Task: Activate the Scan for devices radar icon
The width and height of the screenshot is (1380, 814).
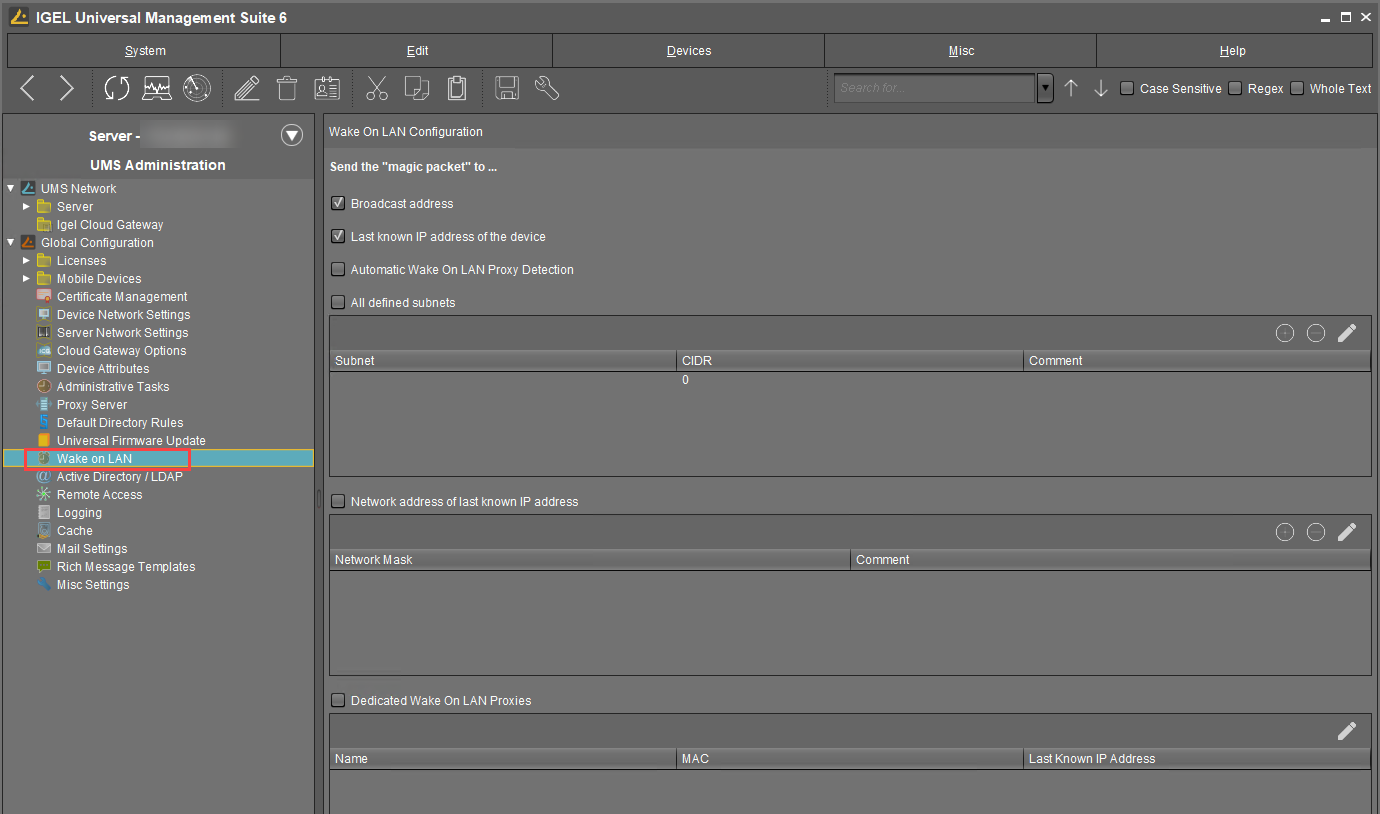Action: 197,88
